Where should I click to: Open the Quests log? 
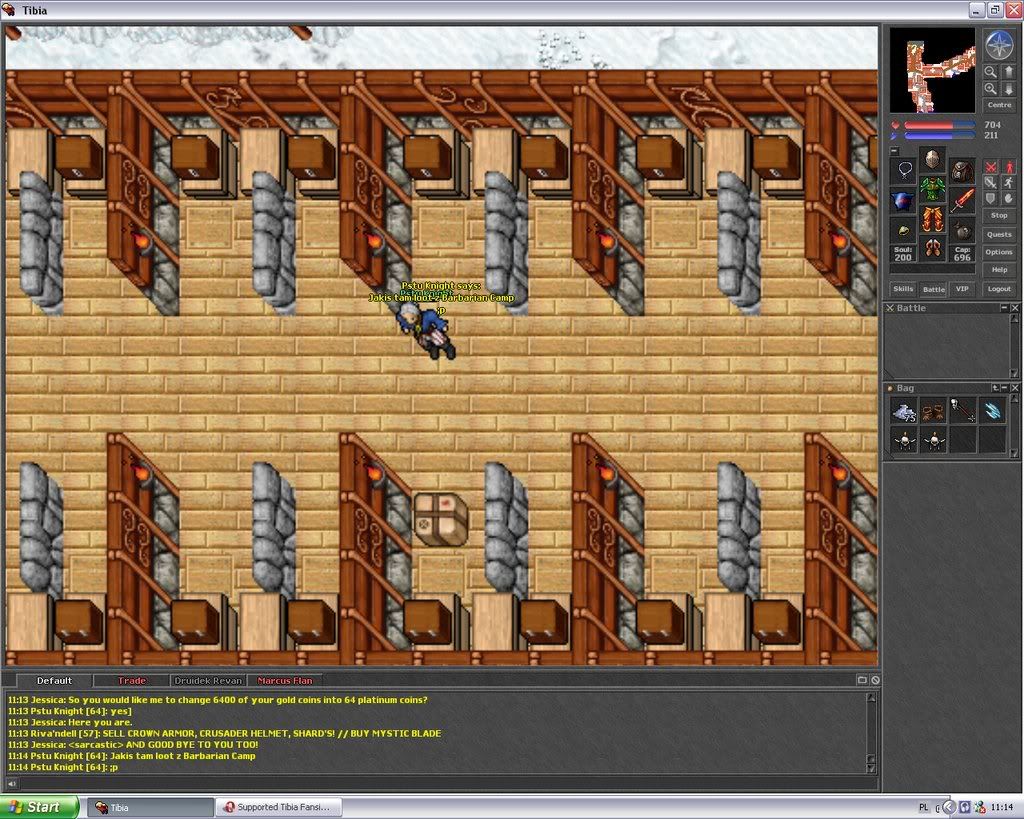click(x=999, y=234)
